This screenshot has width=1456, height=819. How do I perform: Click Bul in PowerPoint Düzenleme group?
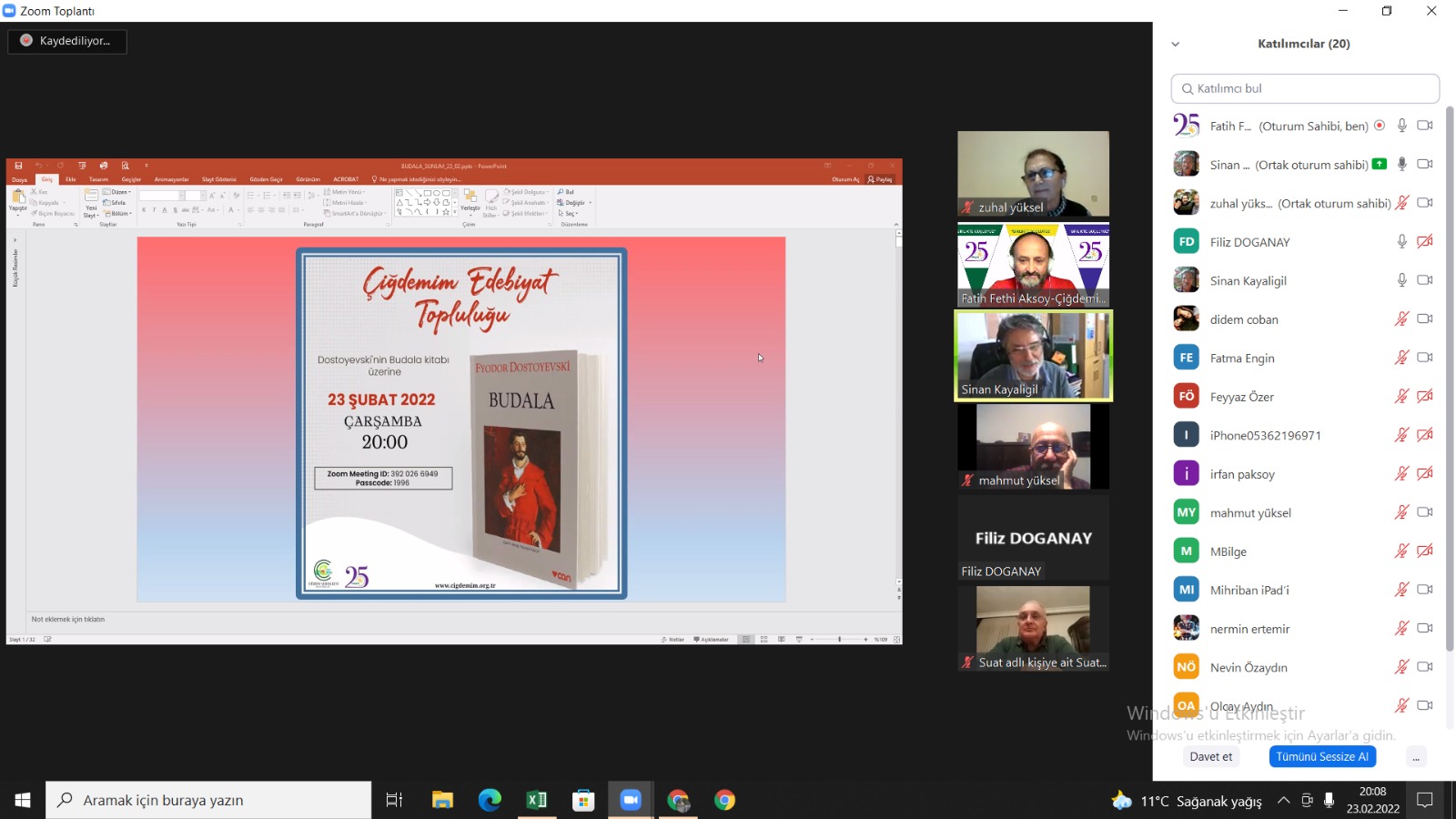click(566, 192)
